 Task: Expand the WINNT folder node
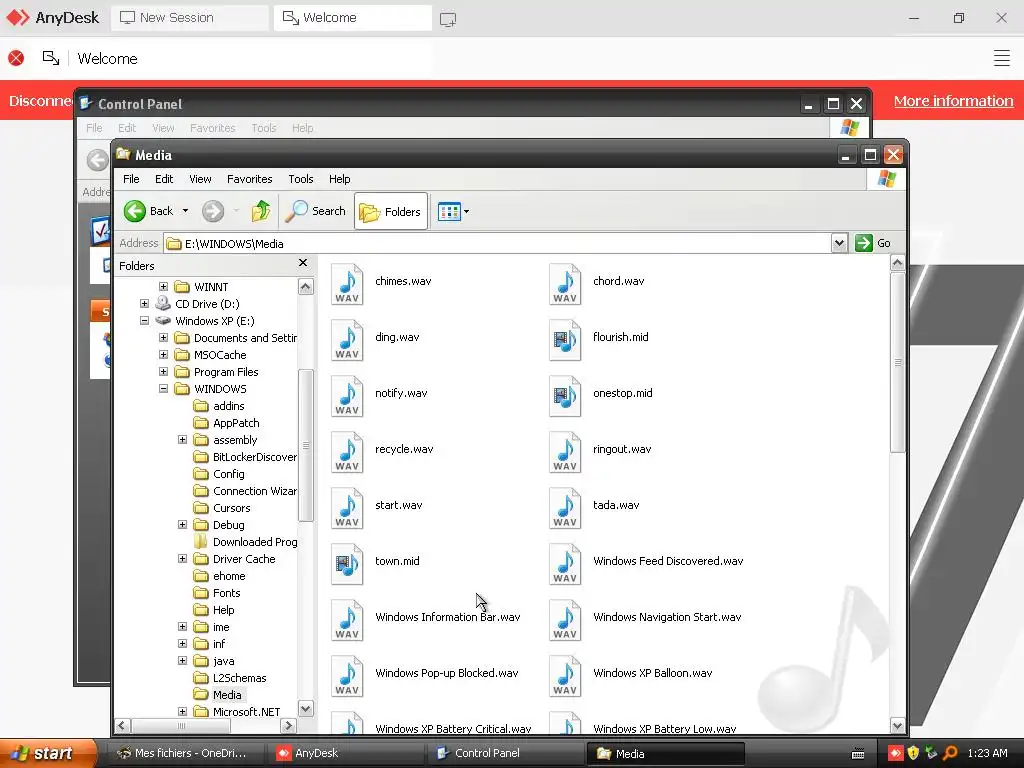click(x=163, y=287)
